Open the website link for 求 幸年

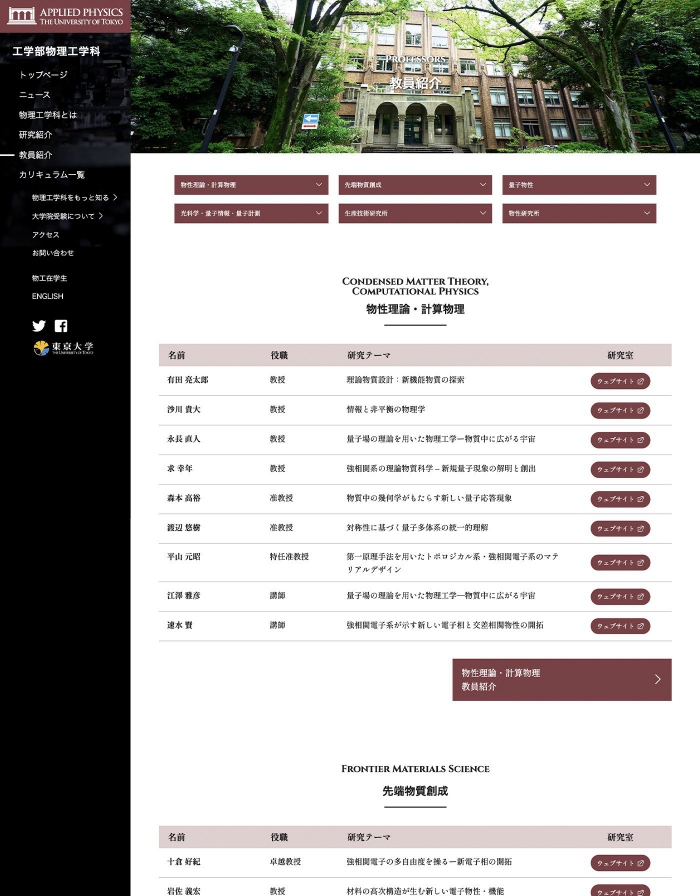click(620, 470)
